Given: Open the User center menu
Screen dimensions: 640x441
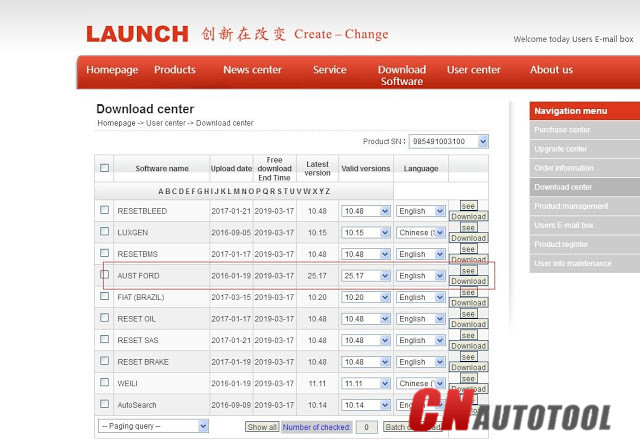Looking at the screenshot, I should pos(473,70).
